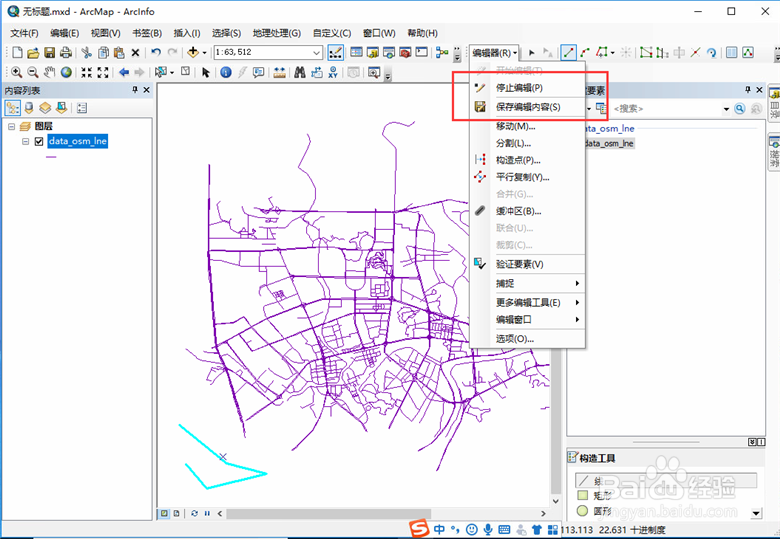The height and width of the screenshot is (539, 780).
Task: Click the Rotate tool icon
Action: tap(711, 52)
